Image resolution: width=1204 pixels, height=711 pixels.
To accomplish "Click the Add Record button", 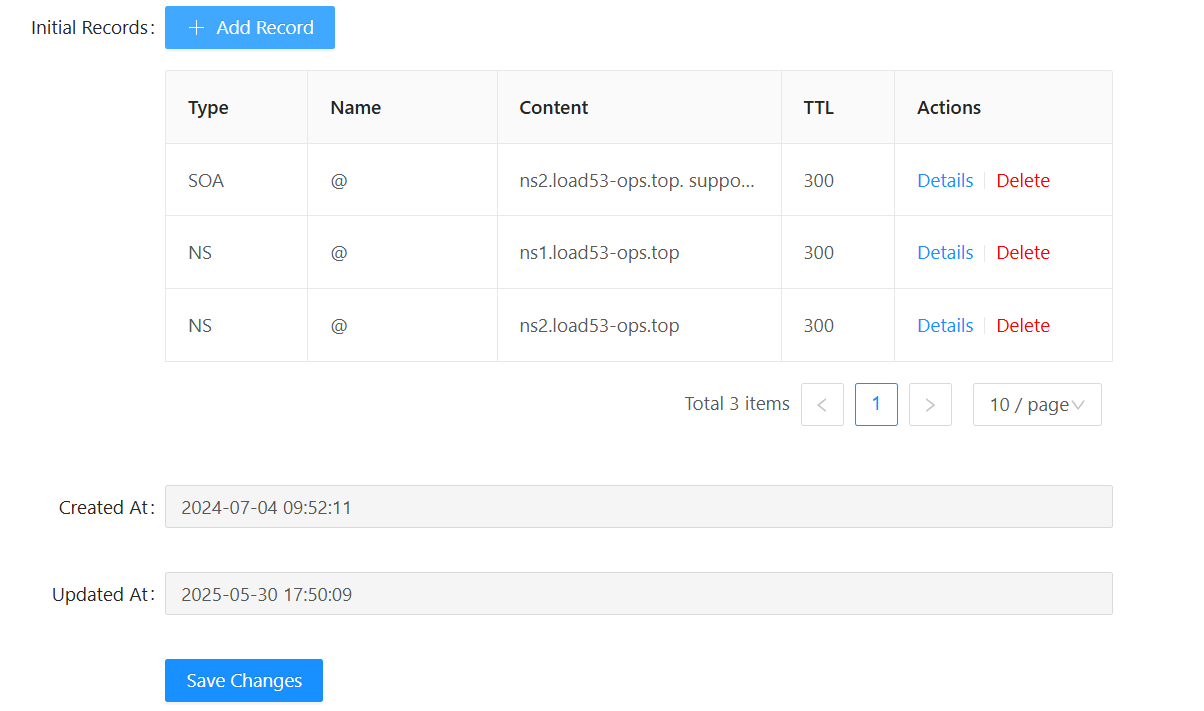I will tap(250, 28).
